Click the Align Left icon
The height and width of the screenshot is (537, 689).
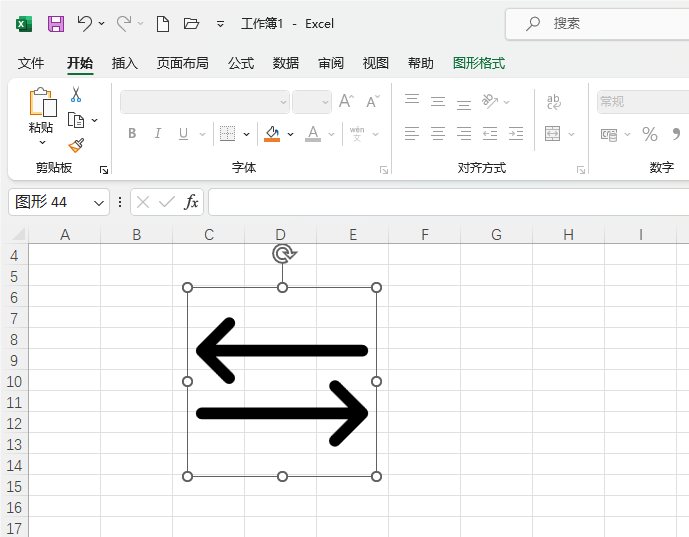412,134
